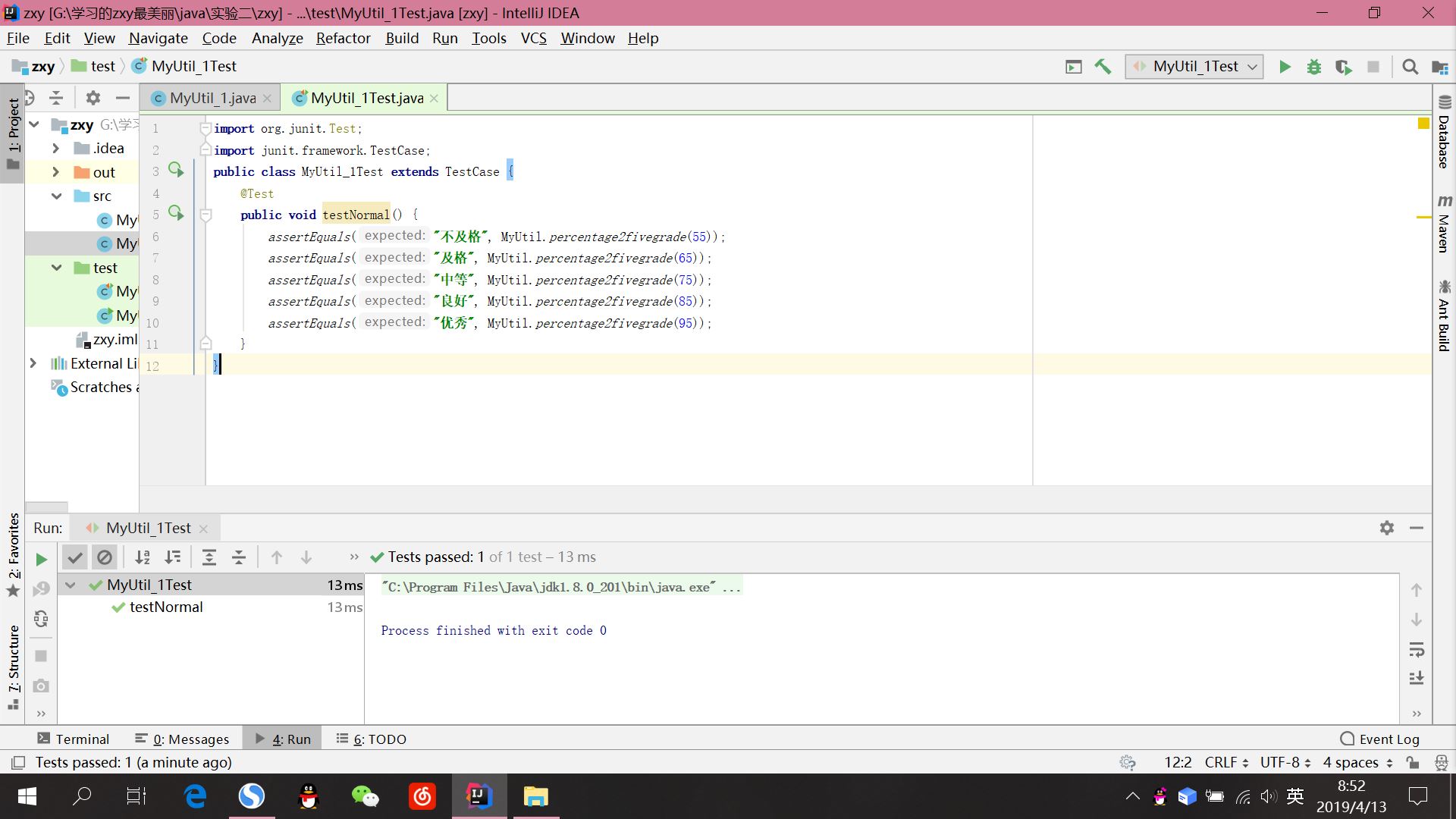Open Database side panel
This screenshot has height=819, width=1456.
coord(1444,131)
